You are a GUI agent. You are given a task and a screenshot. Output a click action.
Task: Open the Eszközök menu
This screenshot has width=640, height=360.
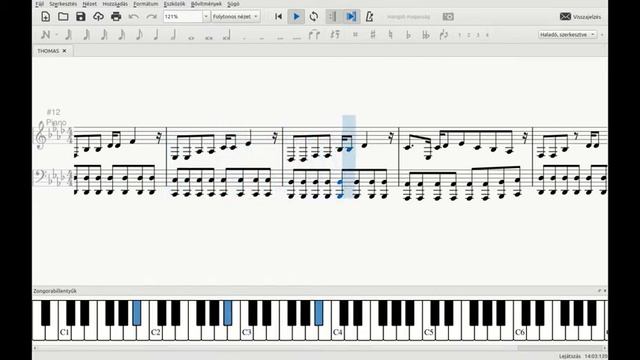point(174,4)
